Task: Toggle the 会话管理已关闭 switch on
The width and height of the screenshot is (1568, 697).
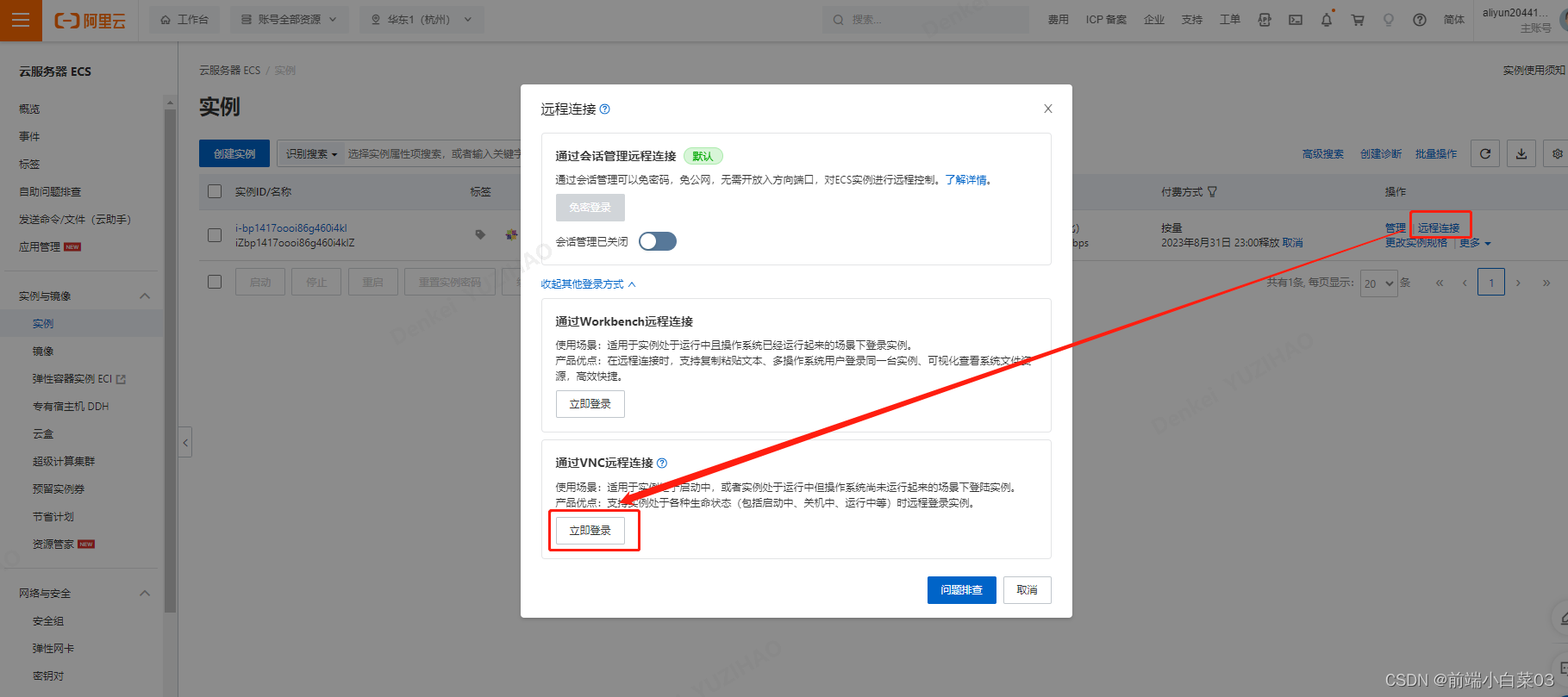Action: (658, 241)
